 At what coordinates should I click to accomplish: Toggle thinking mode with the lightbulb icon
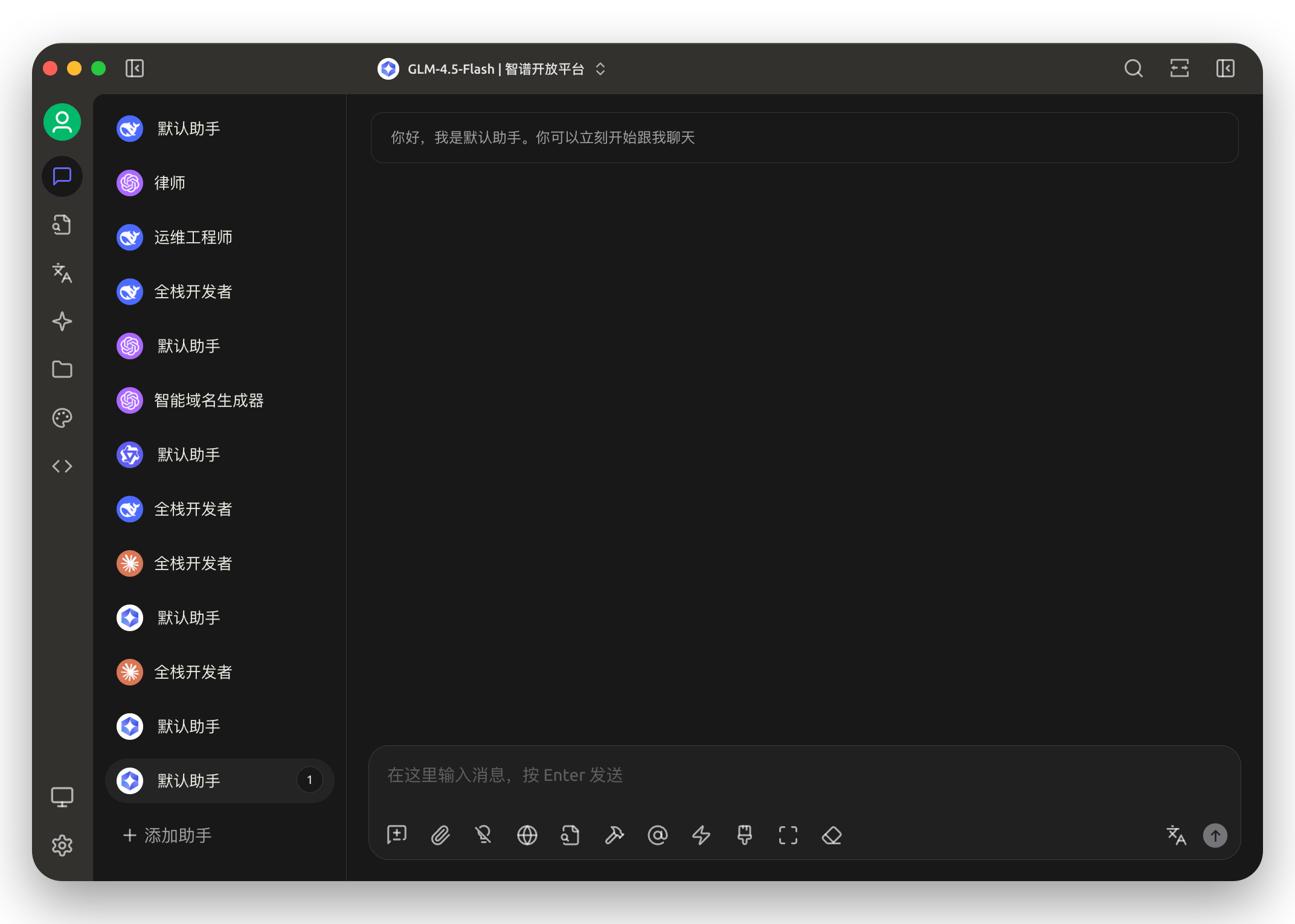pyautogui.click(x=484, y=835)
